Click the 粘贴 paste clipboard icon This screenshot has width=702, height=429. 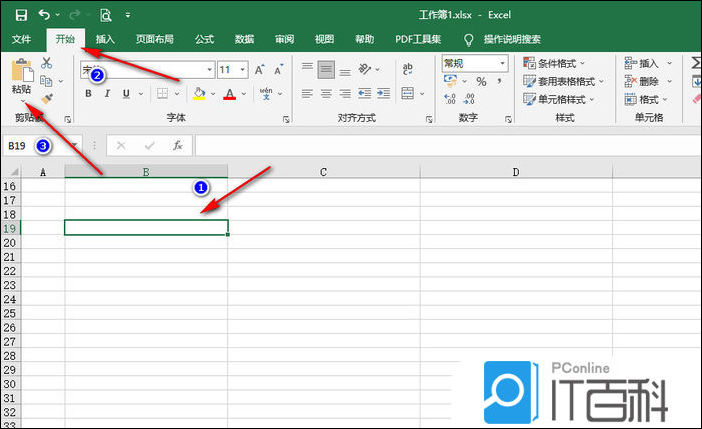22,70
